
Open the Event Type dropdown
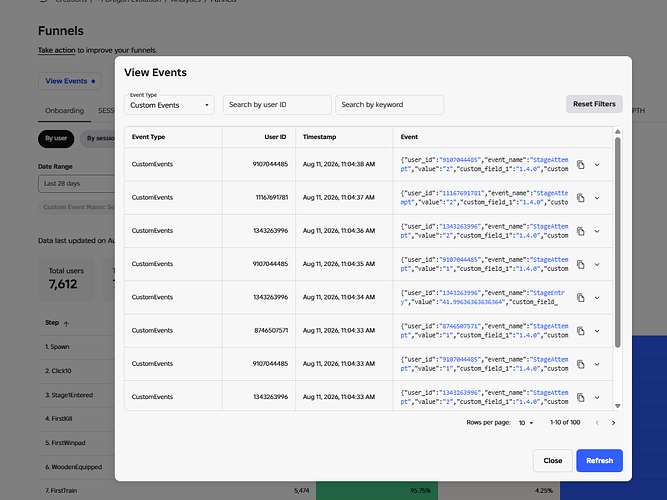pos(169,105)
